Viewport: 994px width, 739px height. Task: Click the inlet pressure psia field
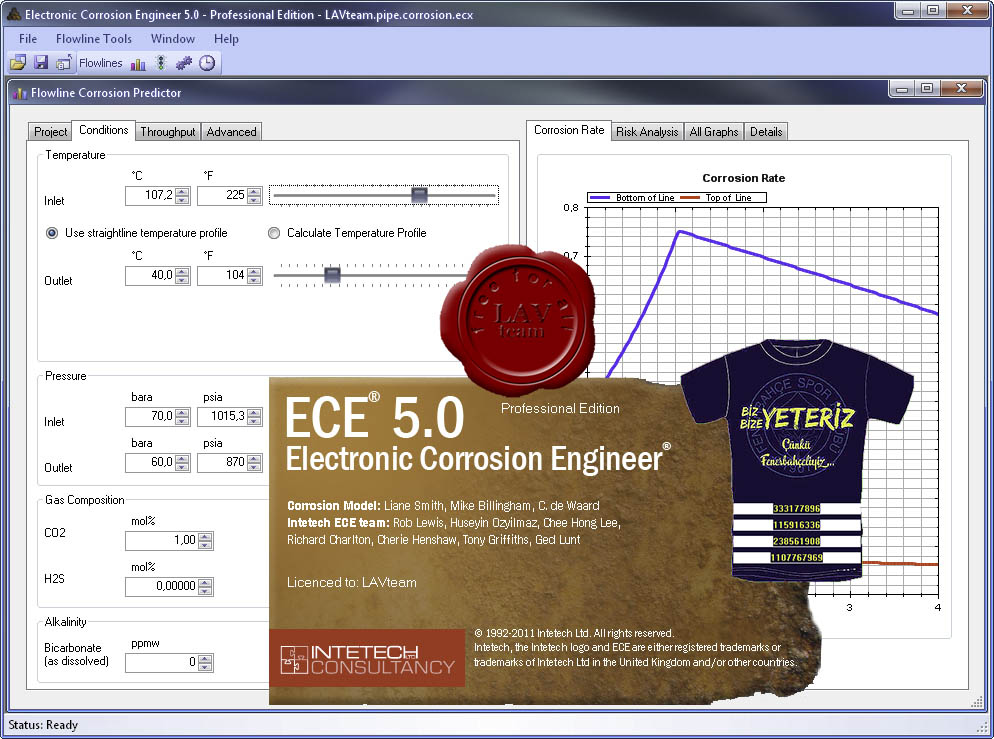click(223, 416)
